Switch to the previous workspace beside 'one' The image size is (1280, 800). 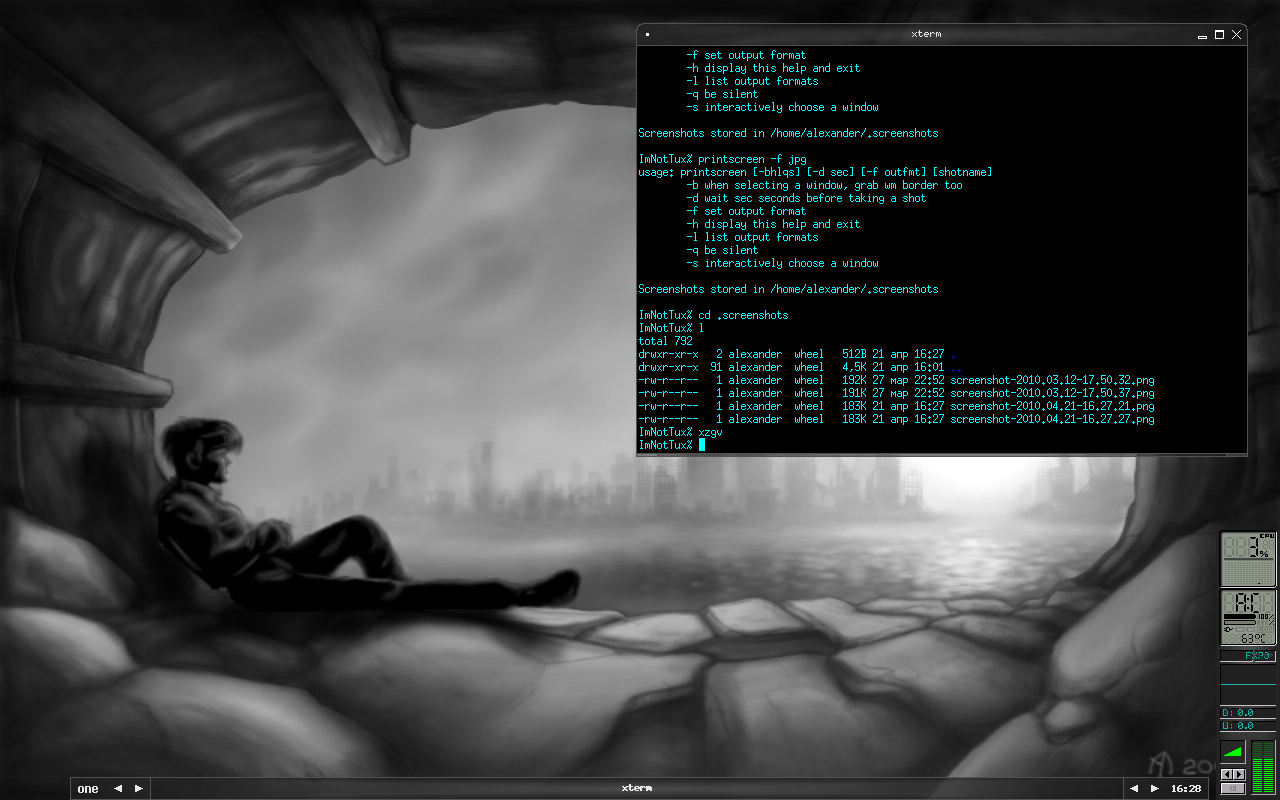(118, 789)
